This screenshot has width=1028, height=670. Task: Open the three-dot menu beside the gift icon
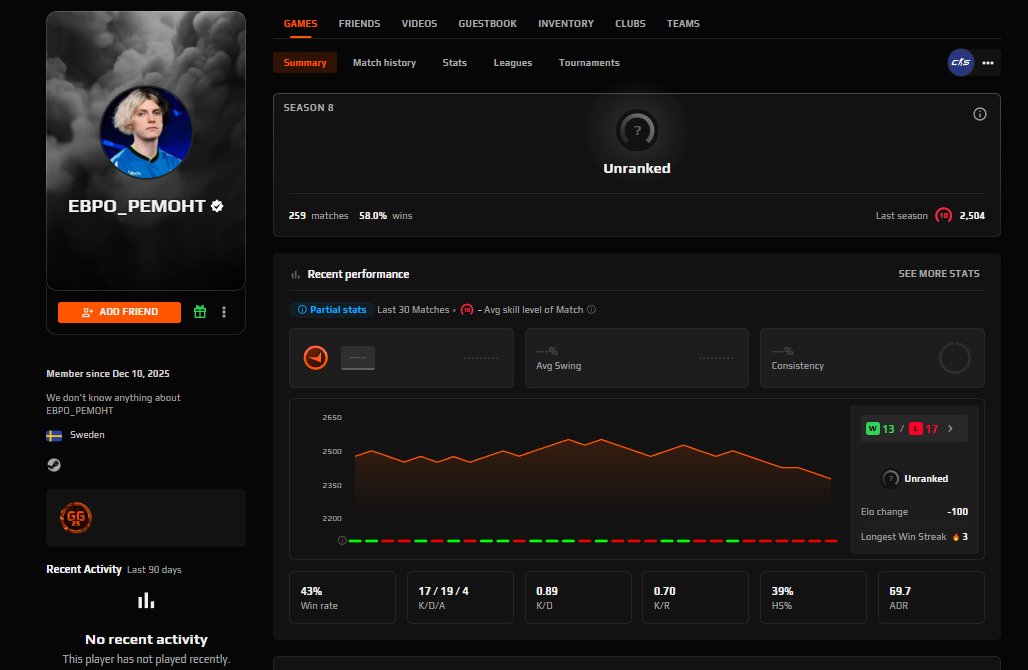224,312
